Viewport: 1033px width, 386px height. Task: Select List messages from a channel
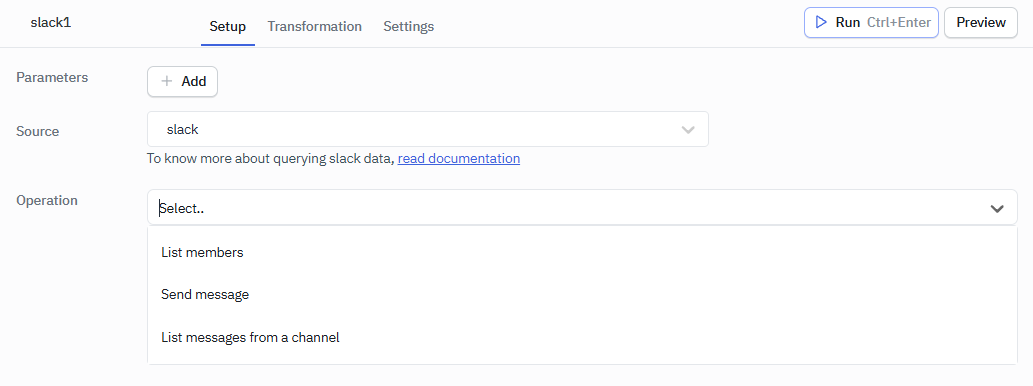pyautogui.click(x=582, y=338)
